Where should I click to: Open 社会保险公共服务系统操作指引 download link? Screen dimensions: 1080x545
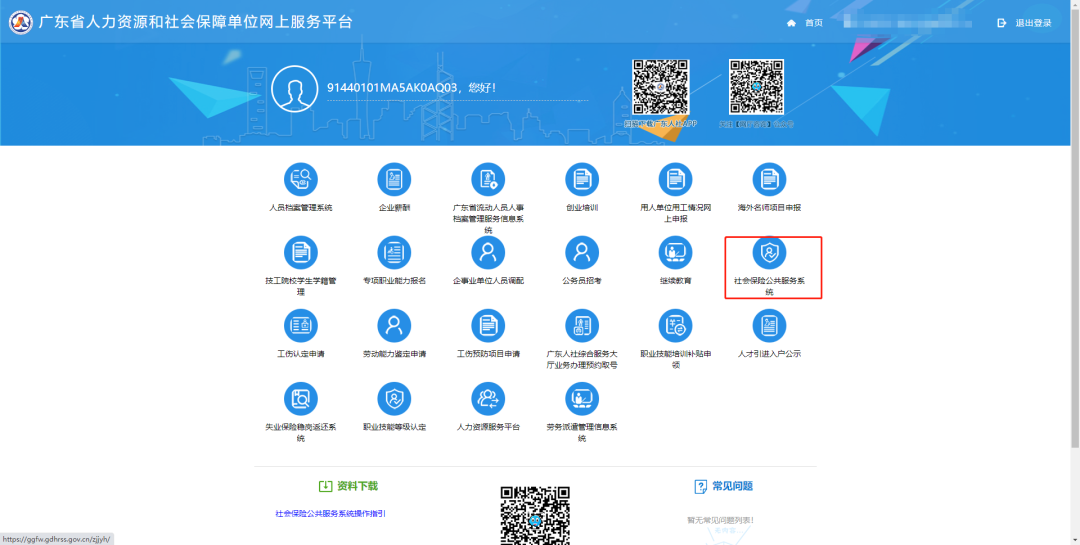tap(330, 513)
